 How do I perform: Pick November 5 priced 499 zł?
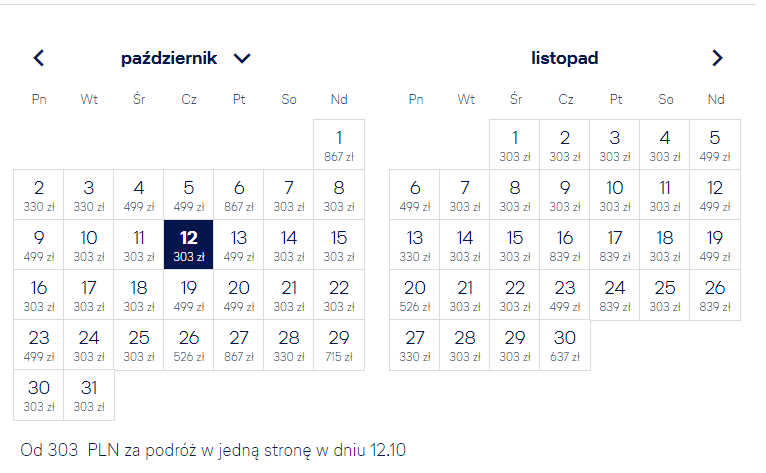pyautogui.click(x=715, y=145)
